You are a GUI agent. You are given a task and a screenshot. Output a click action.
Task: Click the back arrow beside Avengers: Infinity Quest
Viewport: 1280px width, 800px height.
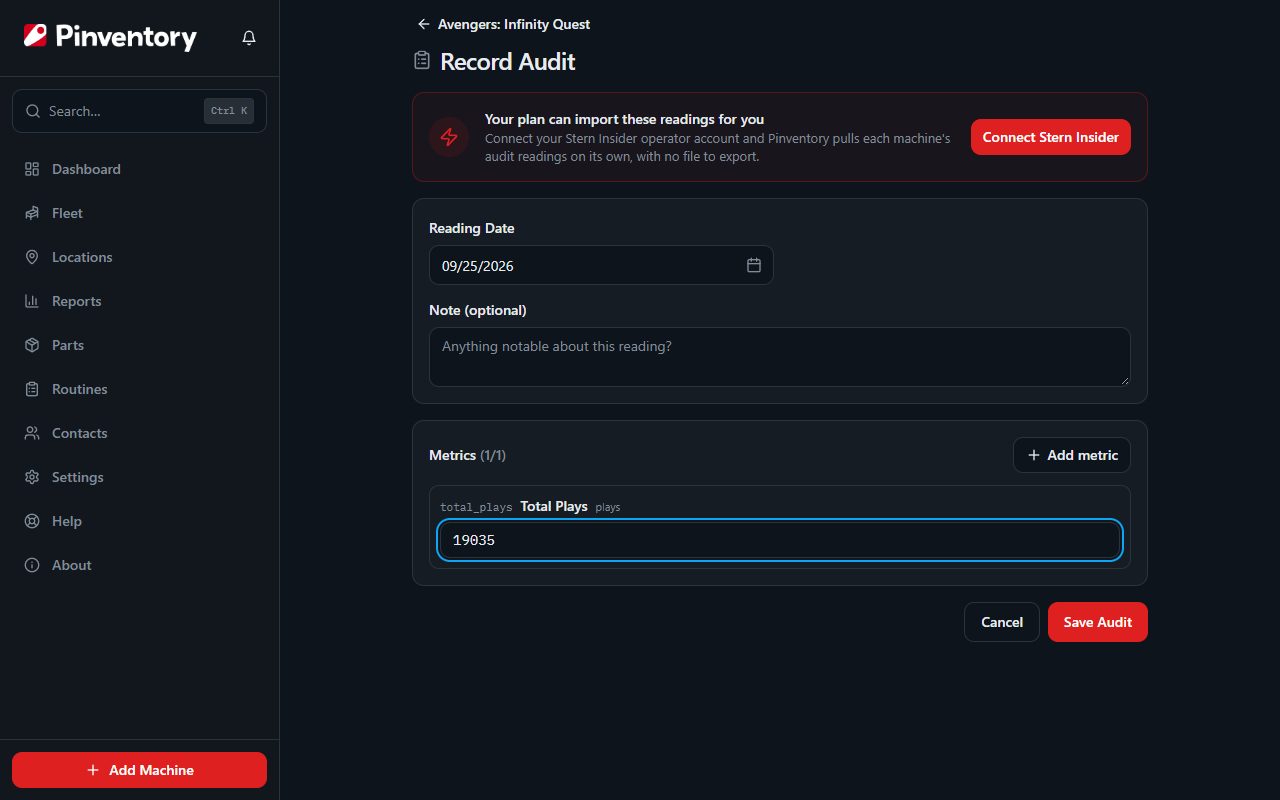pos(424,24)
